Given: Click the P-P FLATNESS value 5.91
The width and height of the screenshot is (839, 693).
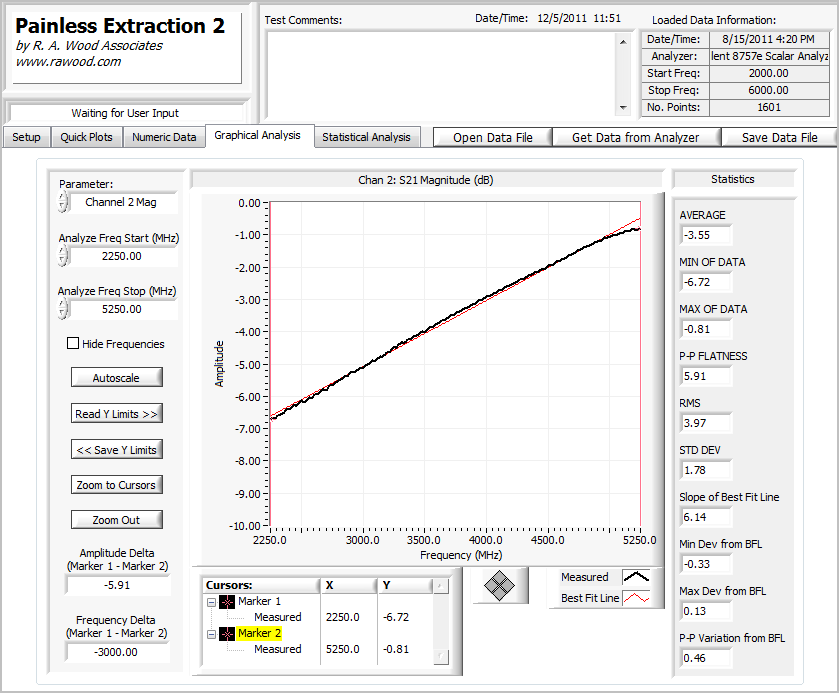Looking at the screenshot, I should pos(706,376).
